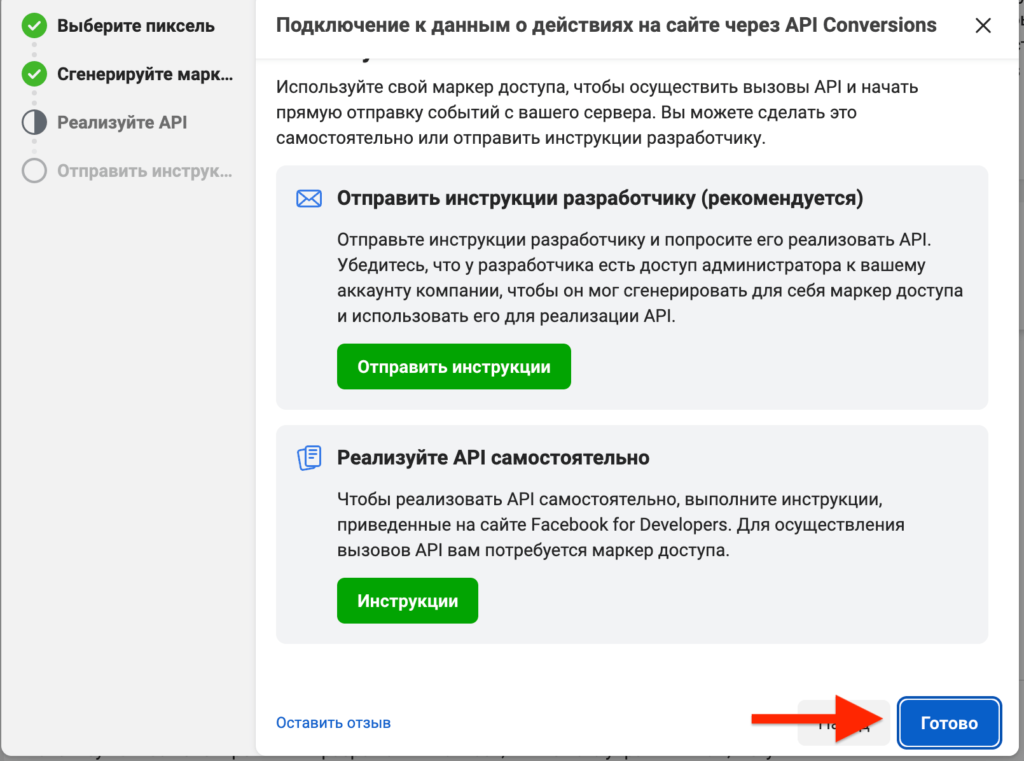
Task: Click the red arrow pointing at Готово
Action: click(810, 718)
